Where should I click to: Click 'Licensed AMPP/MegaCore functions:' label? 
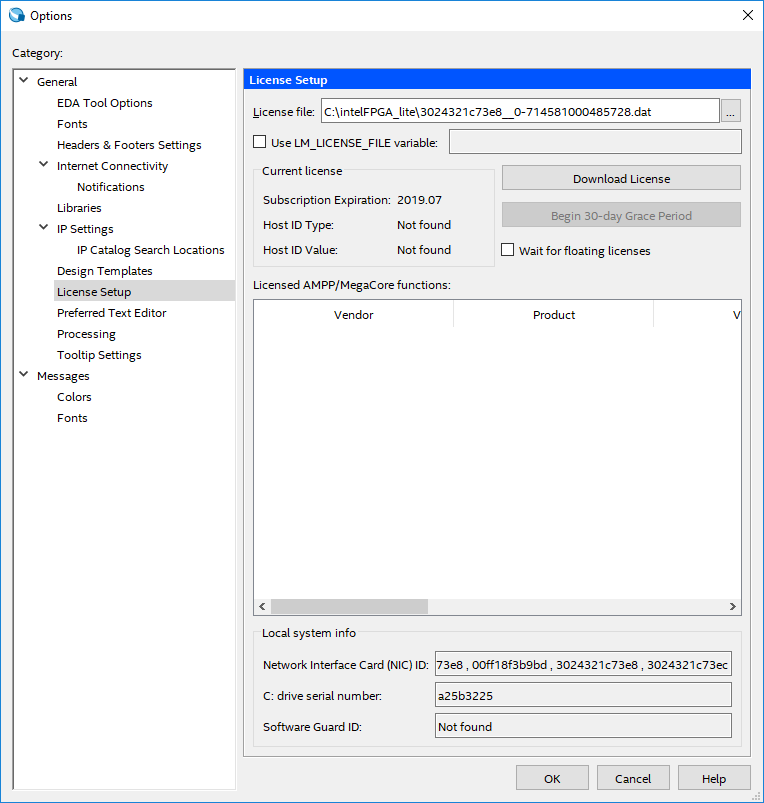352,285
